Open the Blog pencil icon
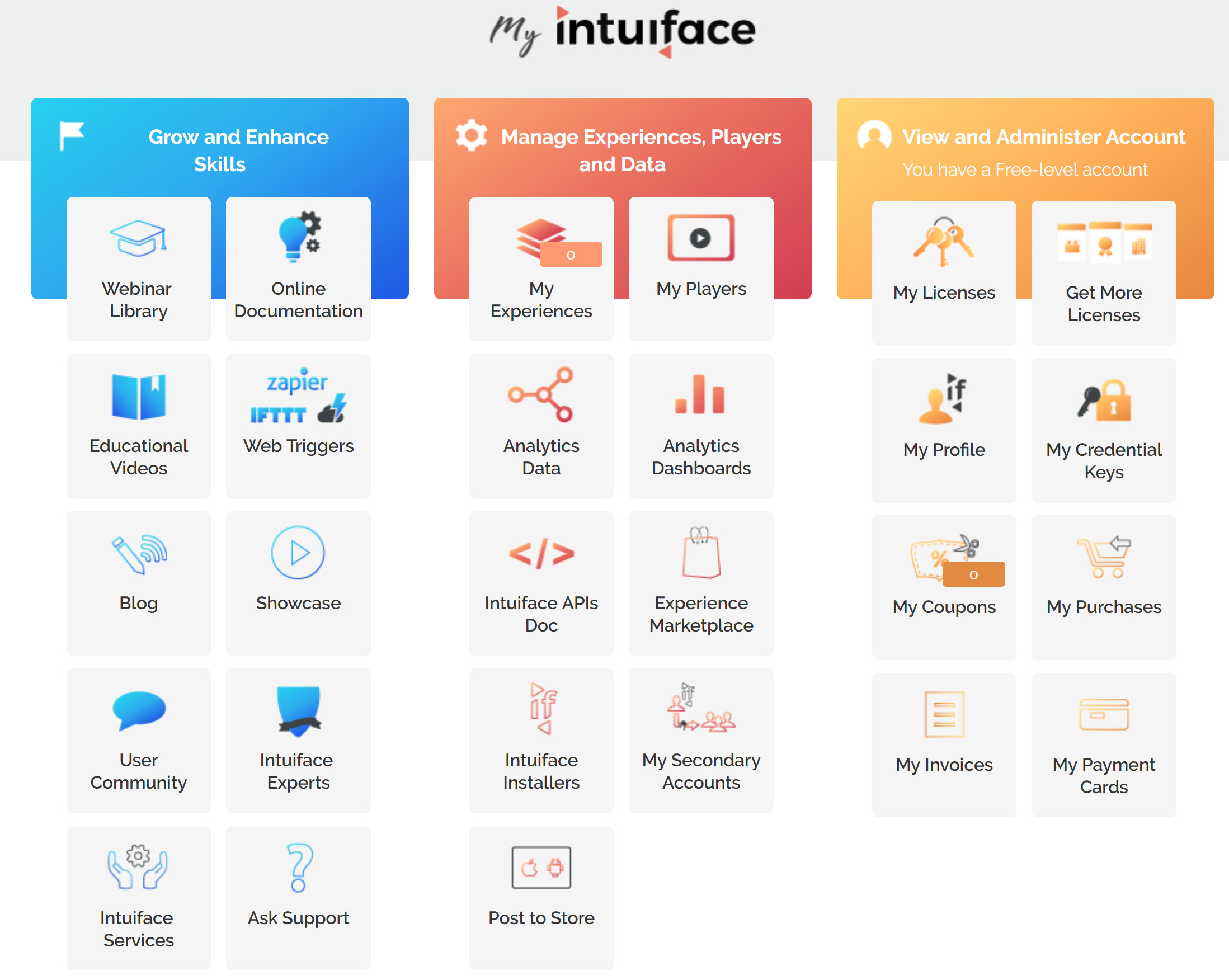Screen dimensions: 1229x980 (139, 554)
